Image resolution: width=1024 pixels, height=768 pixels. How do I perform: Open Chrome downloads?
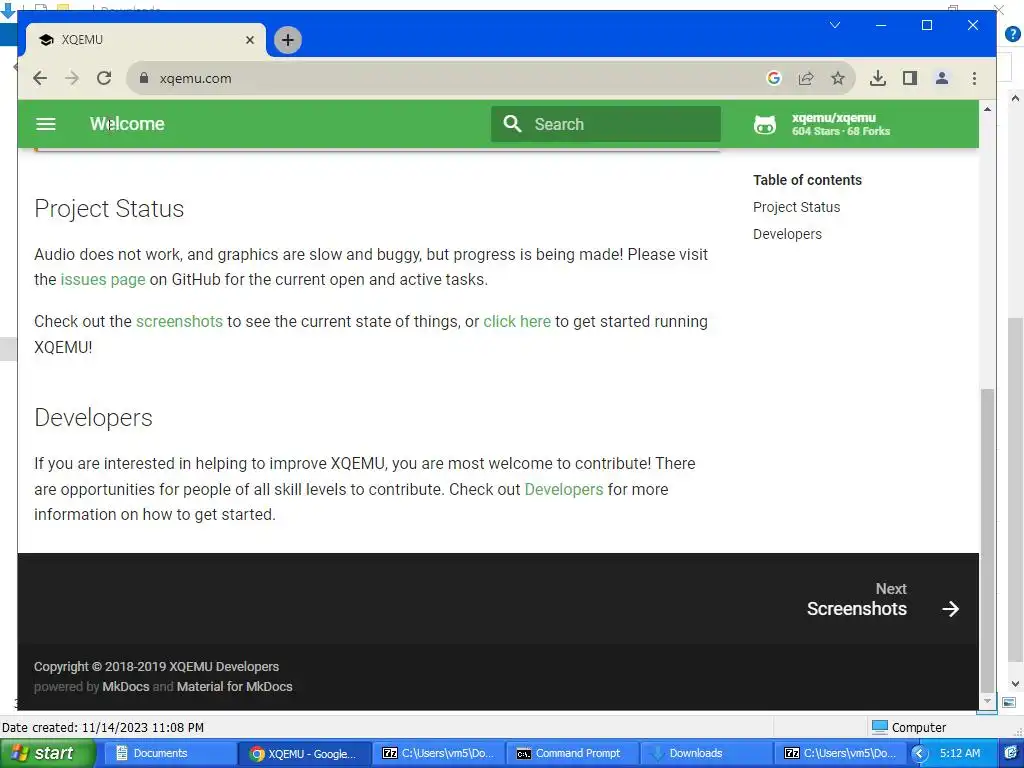point(878,78)
